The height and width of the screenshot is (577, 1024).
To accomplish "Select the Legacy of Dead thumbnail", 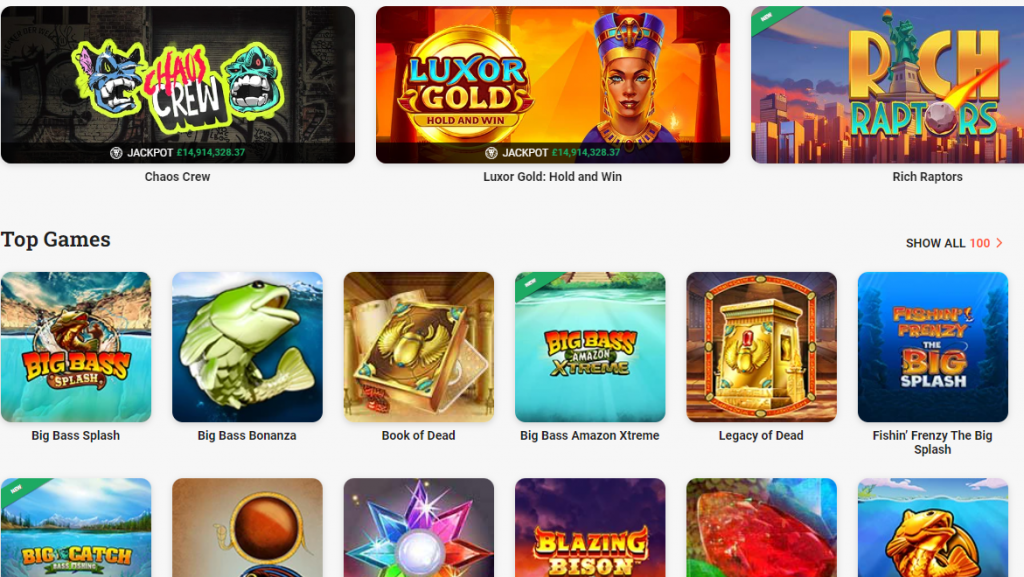I will tap(761, 347).
